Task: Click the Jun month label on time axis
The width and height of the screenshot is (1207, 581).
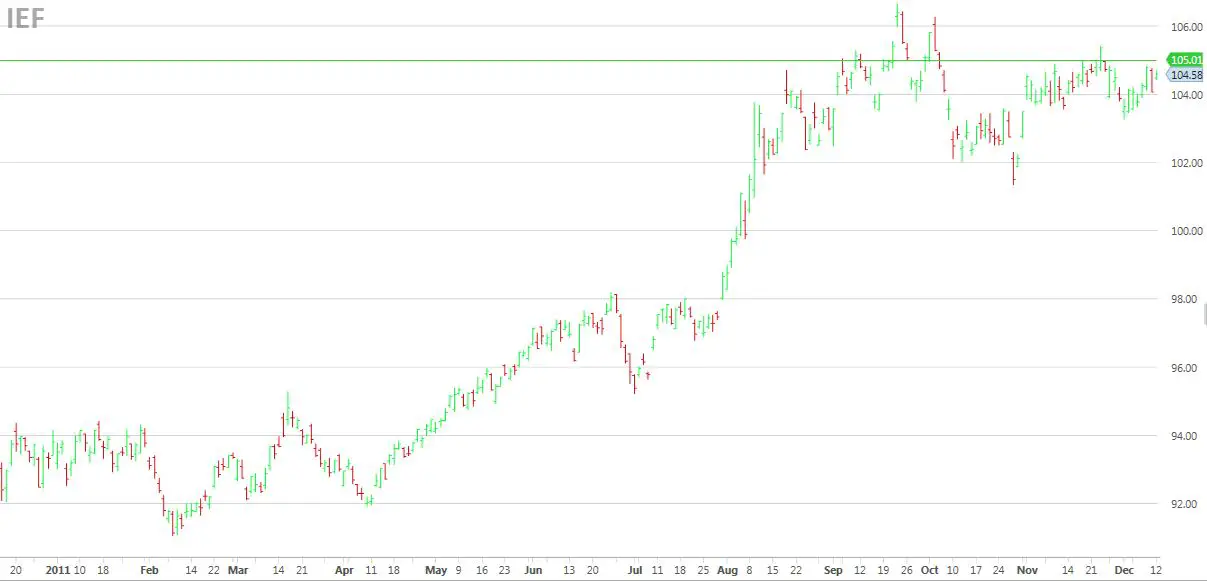Action: click(534, 570)
